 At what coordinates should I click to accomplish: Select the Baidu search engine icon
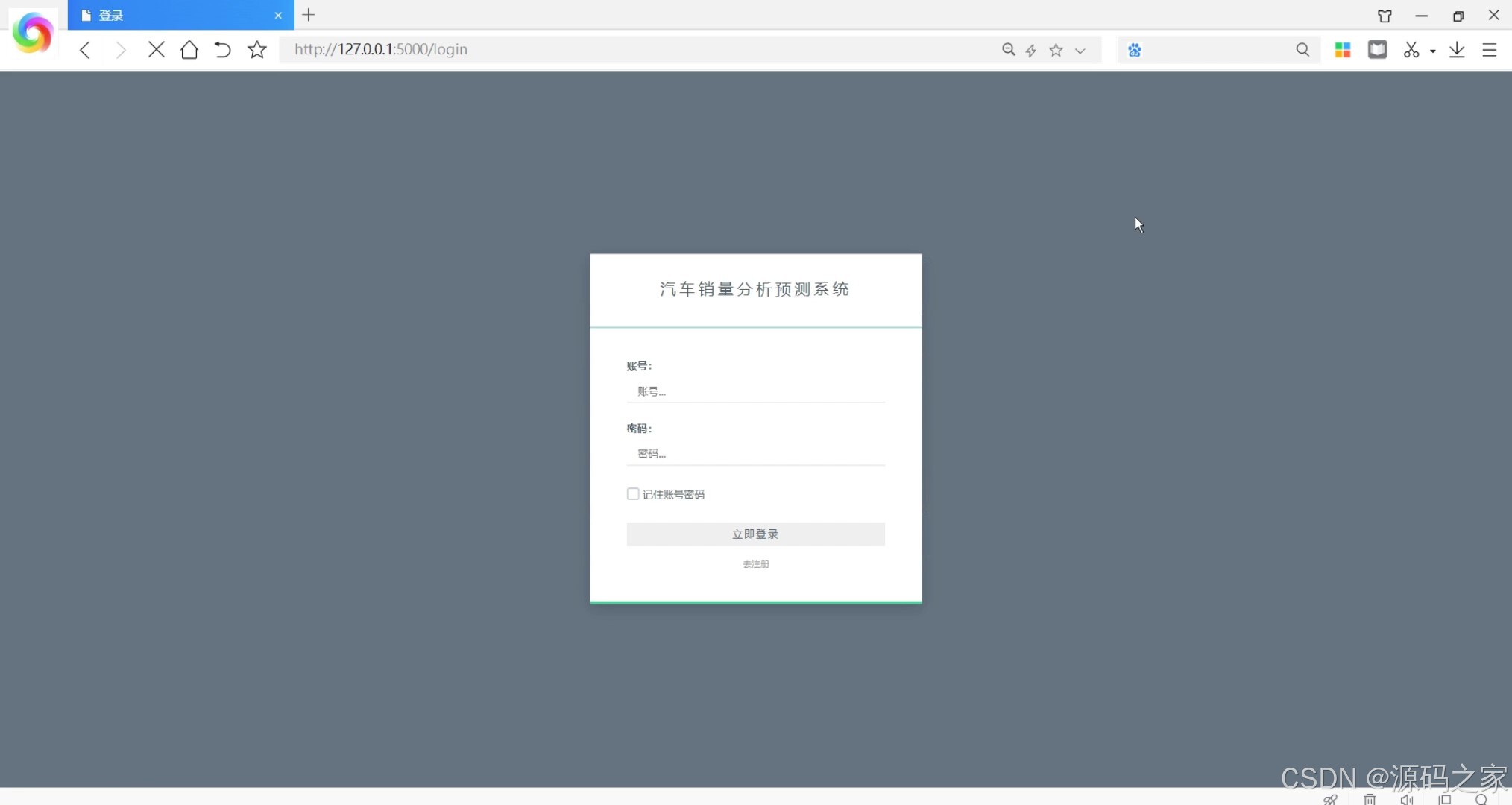point(1134,50)
